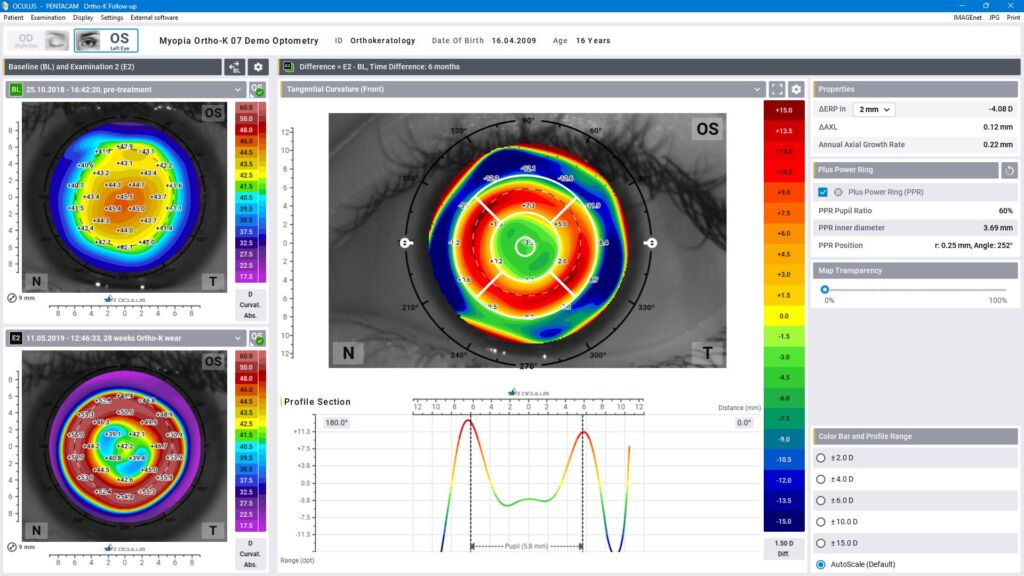Click the E2 Ortho-K wear map thumbnail
1024x576 pixels.
click(x=125, y=445)
